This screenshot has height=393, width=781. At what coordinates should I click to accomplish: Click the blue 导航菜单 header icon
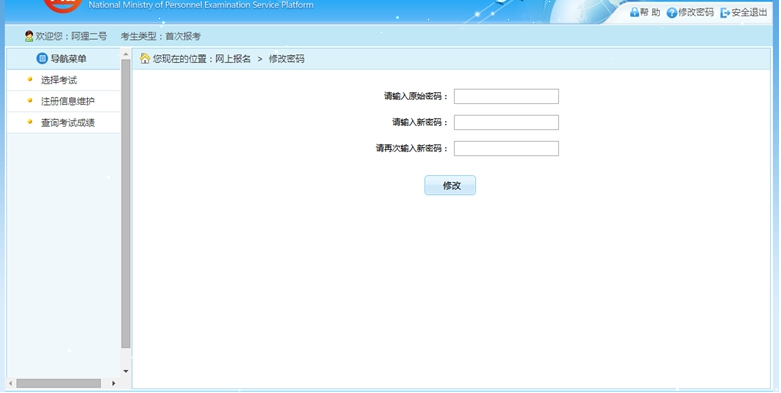42,59
